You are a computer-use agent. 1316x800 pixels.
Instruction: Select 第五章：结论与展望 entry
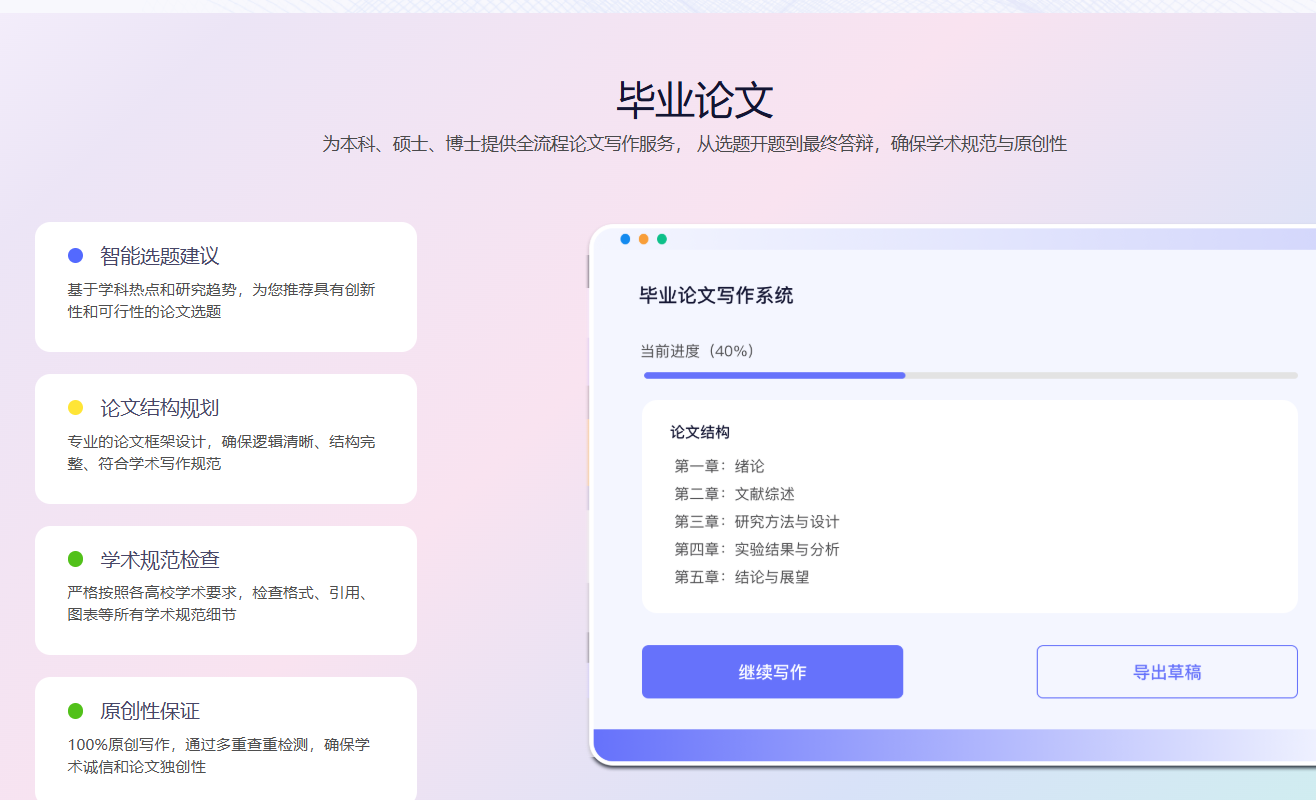click(742, 577)
